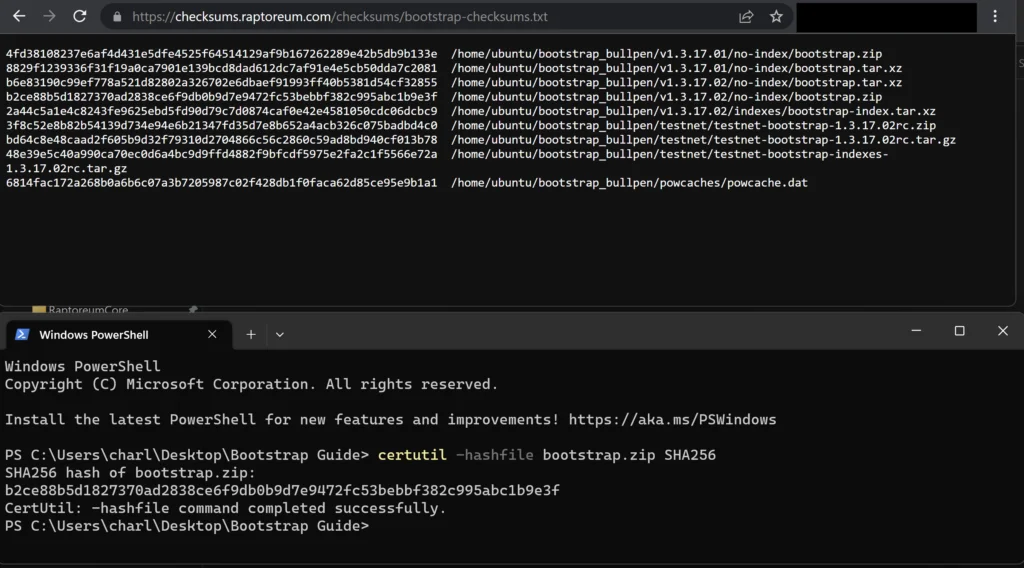Reload the checksums page
Image resolution: width=1024 pixels, height=568 pixels.
tap(80, 16)
